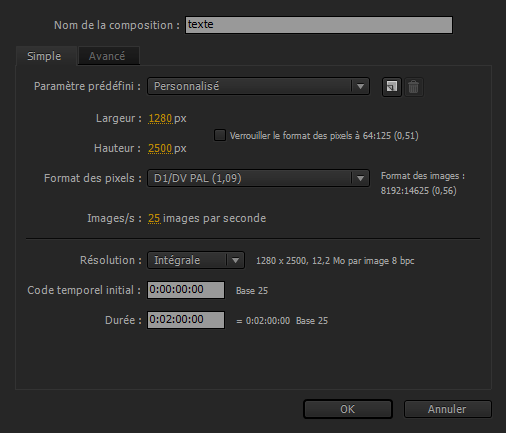
Task: Toggle the lock pixel aspect ratio checkbox
Action: coord(220,135)
